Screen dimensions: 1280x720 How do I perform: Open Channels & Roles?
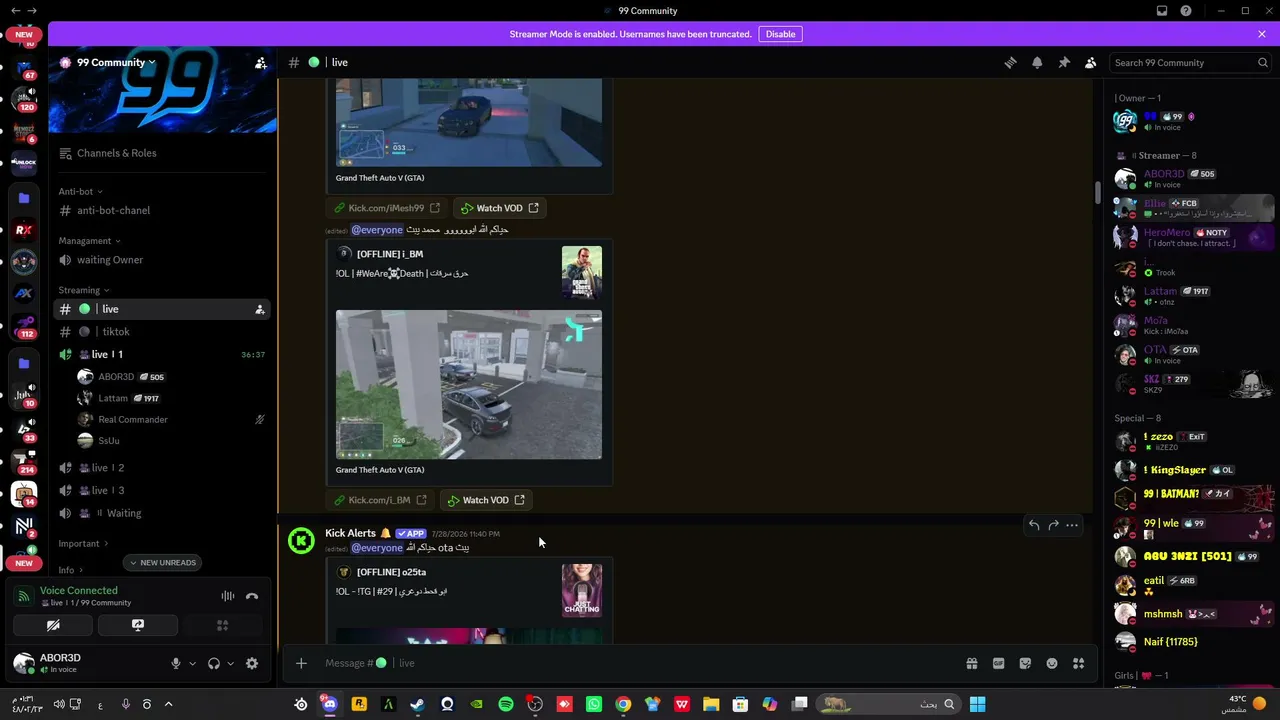(x=162, y=153)
